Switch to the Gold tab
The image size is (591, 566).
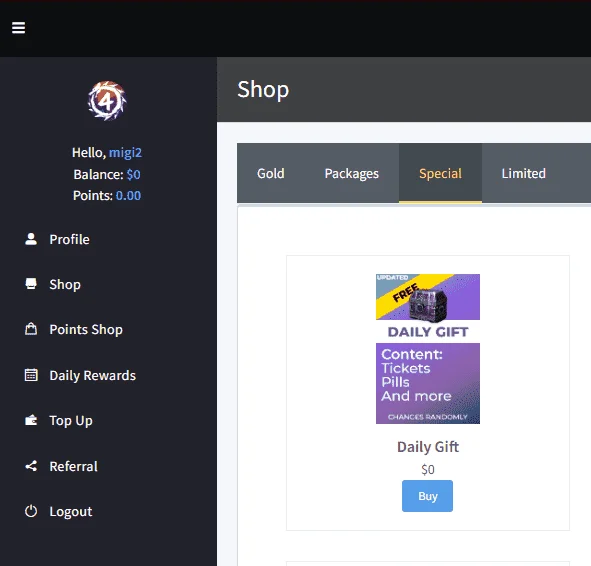coord(271,173)
